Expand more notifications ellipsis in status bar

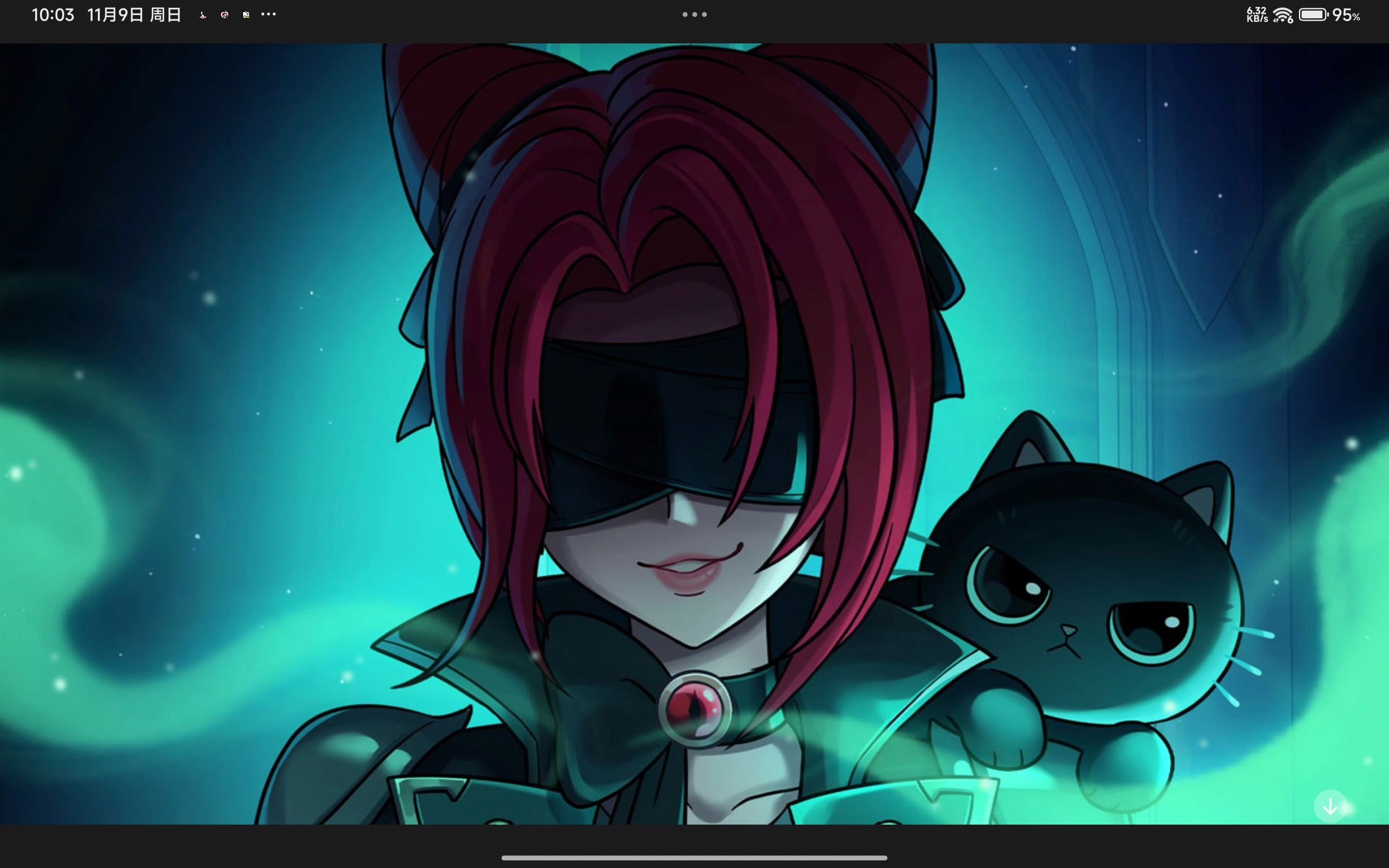(269, 14)
